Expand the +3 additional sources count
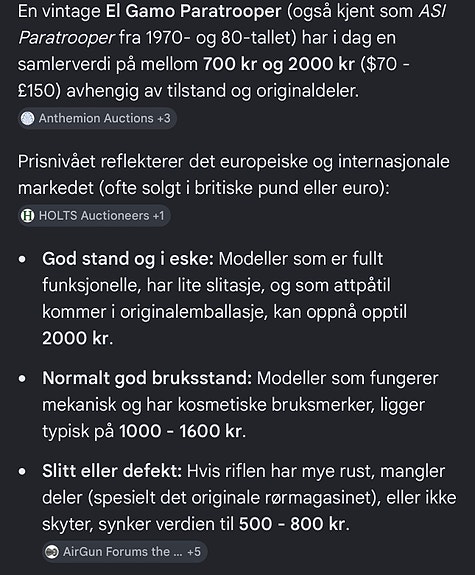Screen dimensions: 475x575 [x=164, y=118]
